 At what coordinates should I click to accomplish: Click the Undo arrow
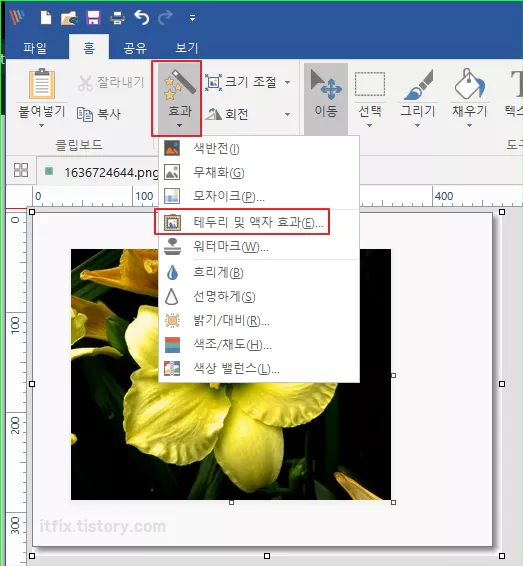point(141,17)
